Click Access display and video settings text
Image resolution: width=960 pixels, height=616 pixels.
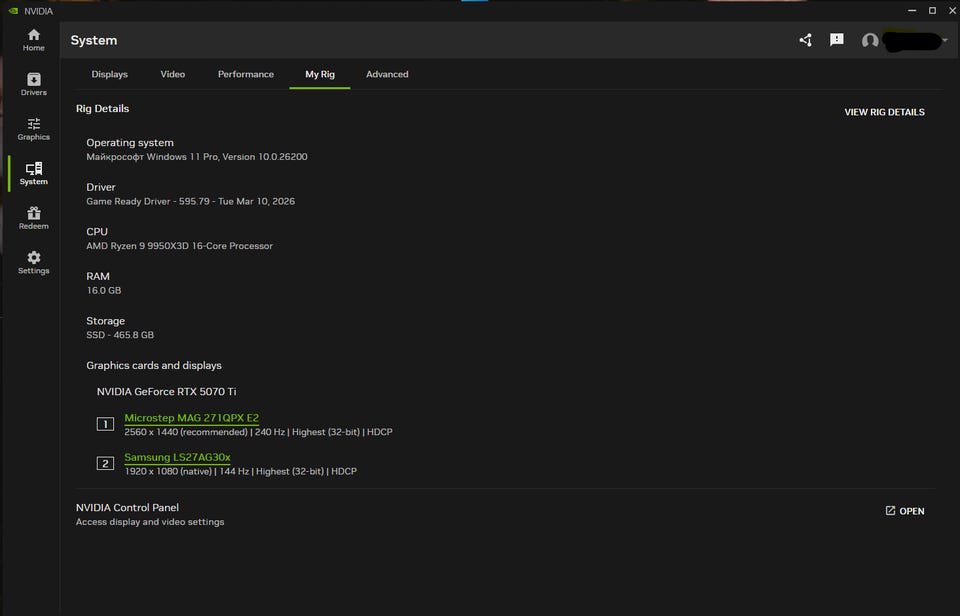tap(150, 522)
